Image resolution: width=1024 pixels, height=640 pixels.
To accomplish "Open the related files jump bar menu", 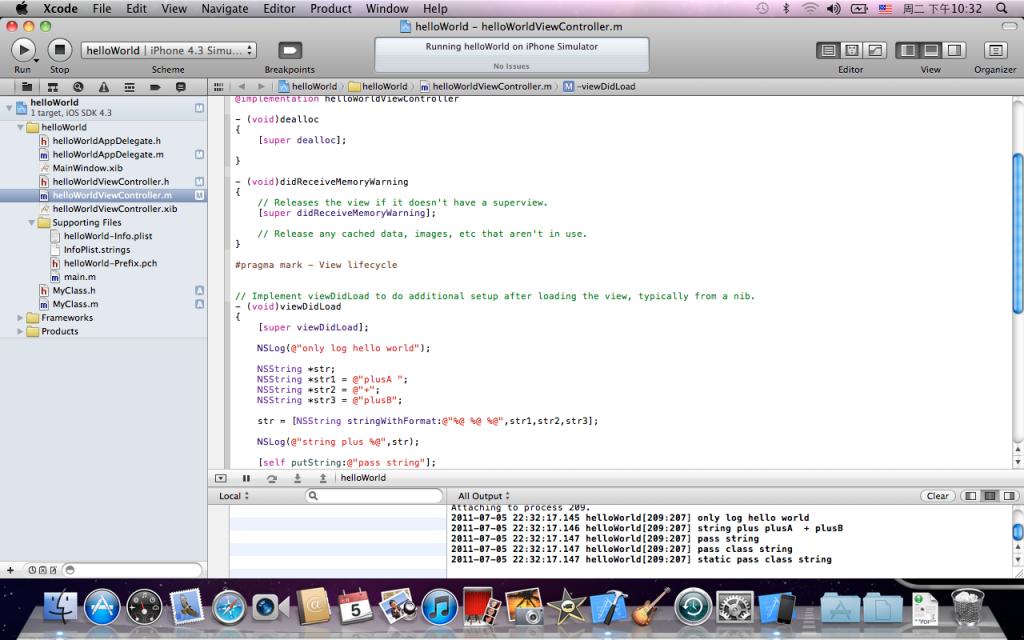I will (219, 86).
